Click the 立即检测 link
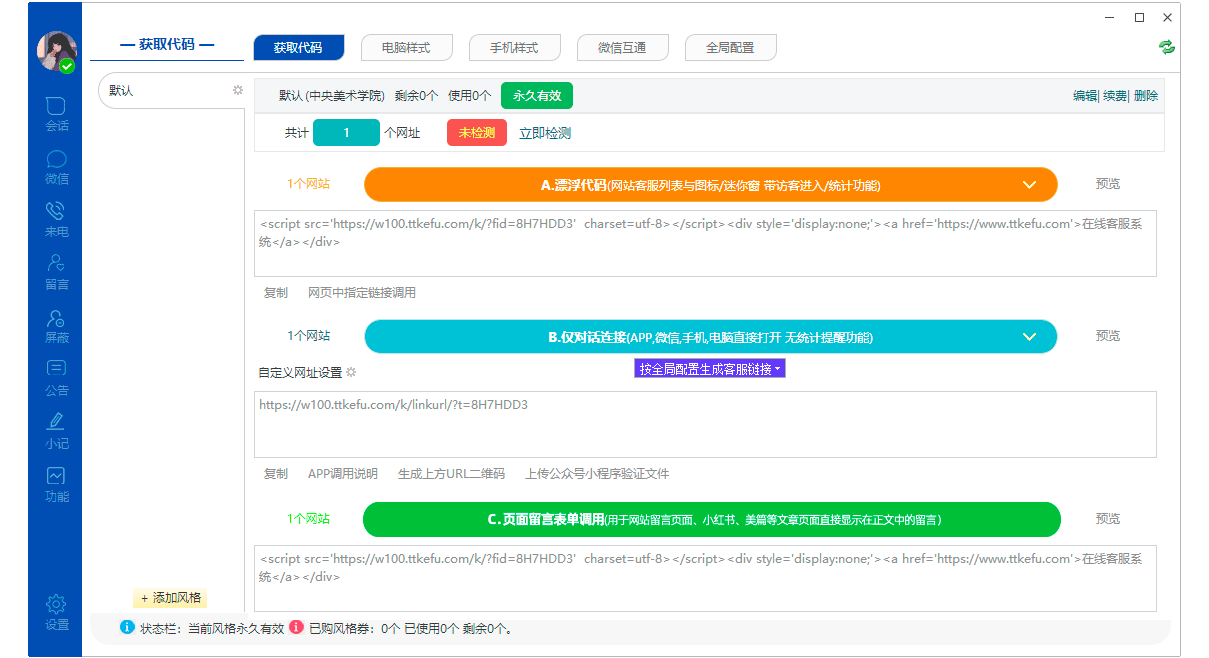Screen dimensions: 1209x658 [545, 133]
